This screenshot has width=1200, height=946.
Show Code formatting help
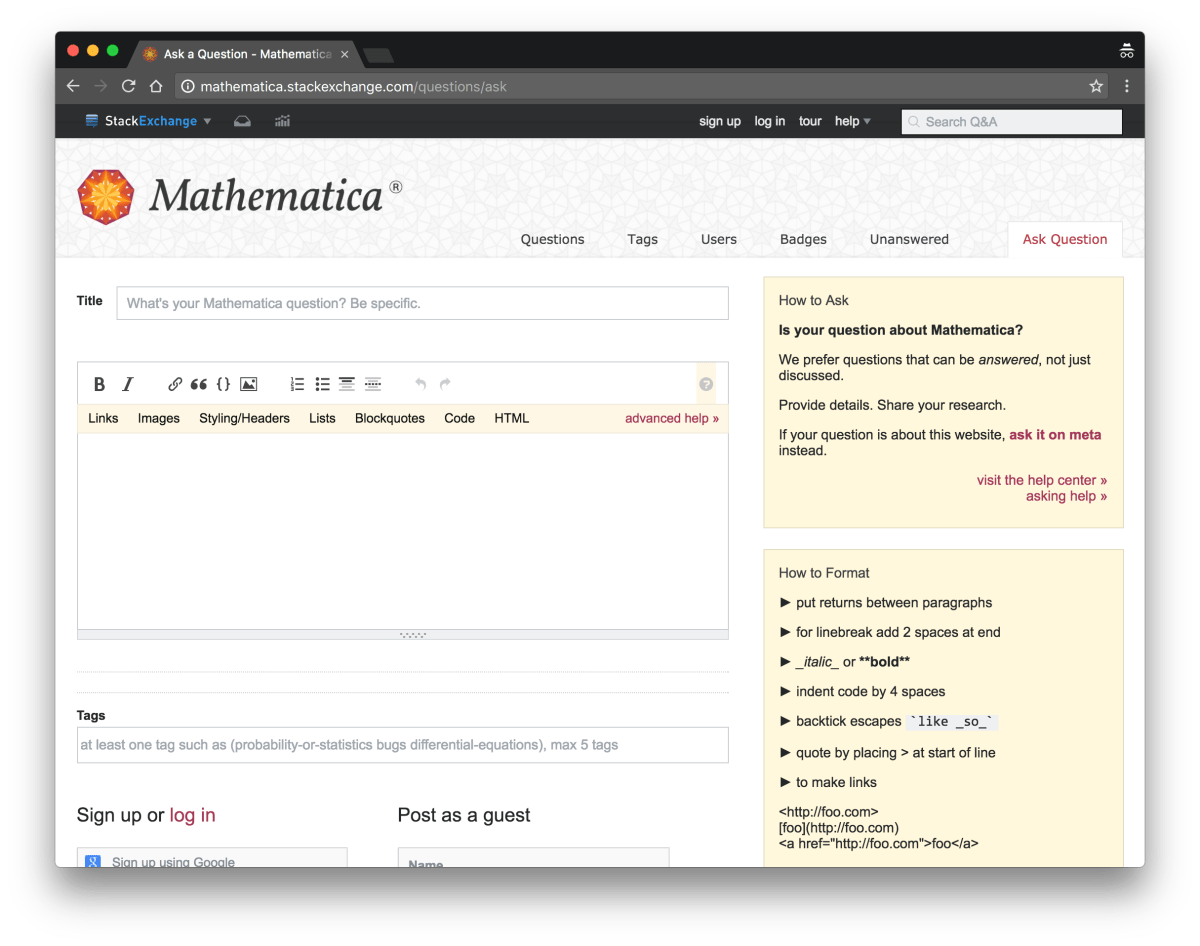[460, 418]
